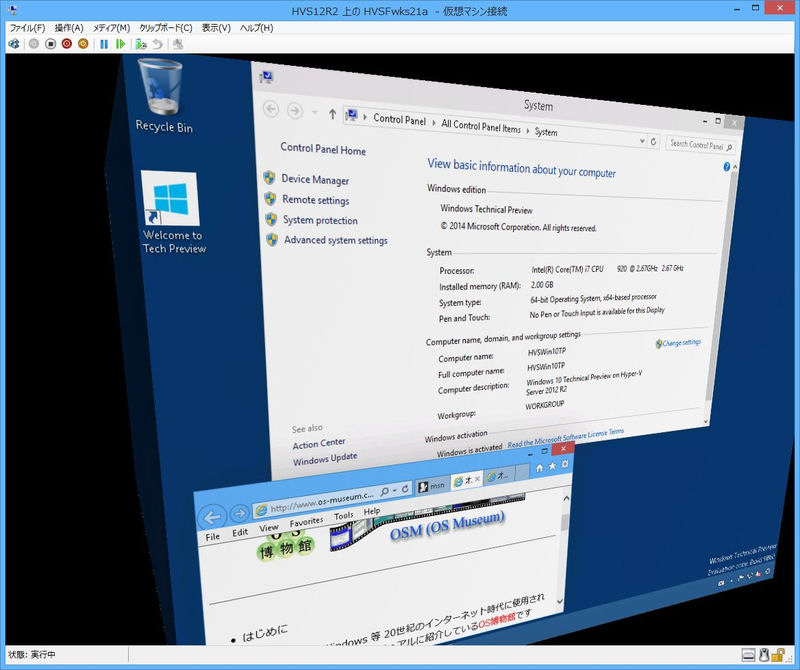Click the Revert arrow toolbar icon
The image size is (800, 670).
click(x=158, y=44)
